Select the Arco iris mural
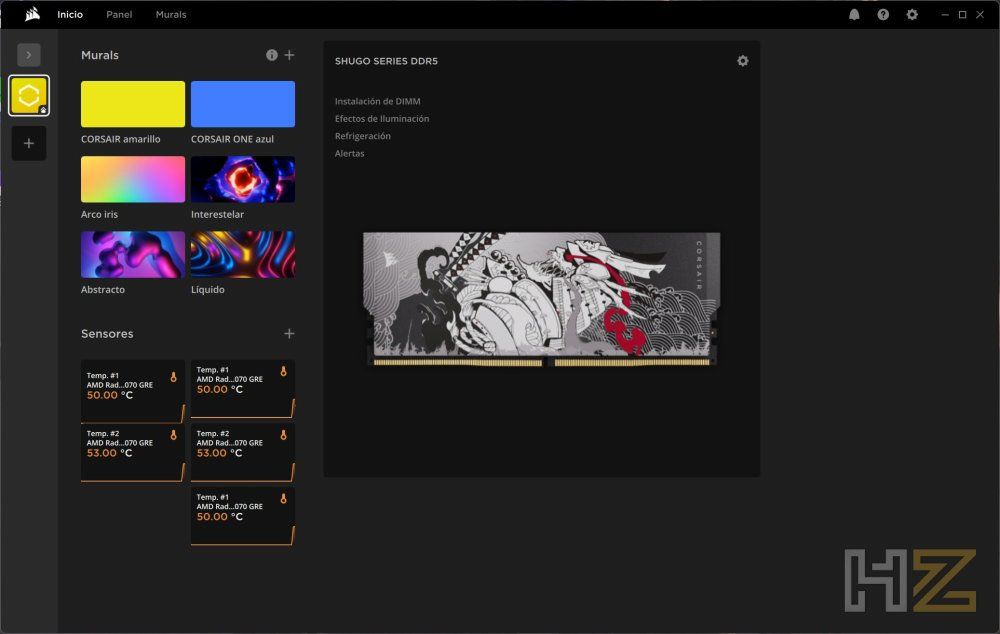 point(133,179)
